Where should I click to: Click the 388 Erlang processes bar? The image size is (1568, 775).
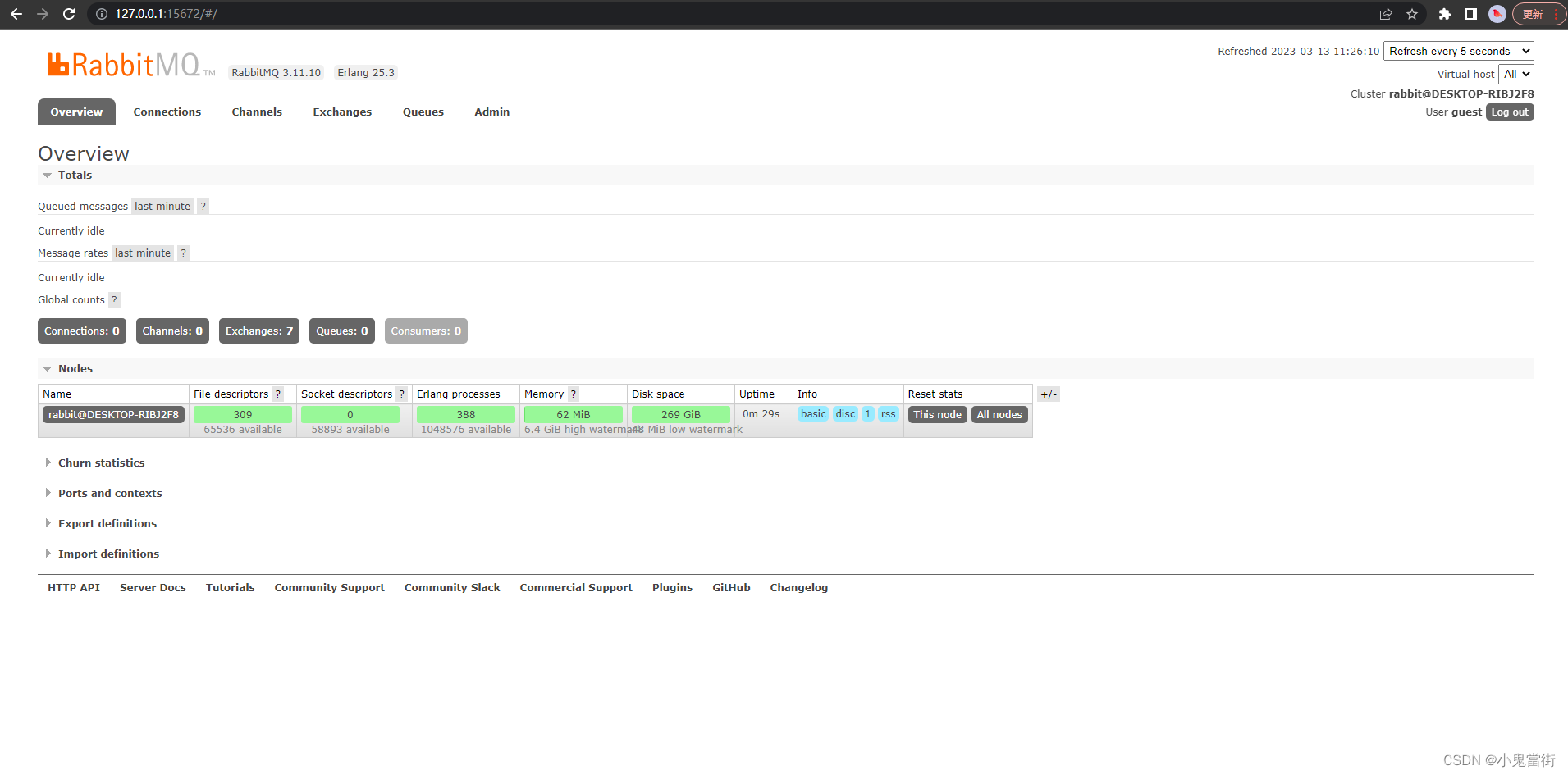[466, 415]
